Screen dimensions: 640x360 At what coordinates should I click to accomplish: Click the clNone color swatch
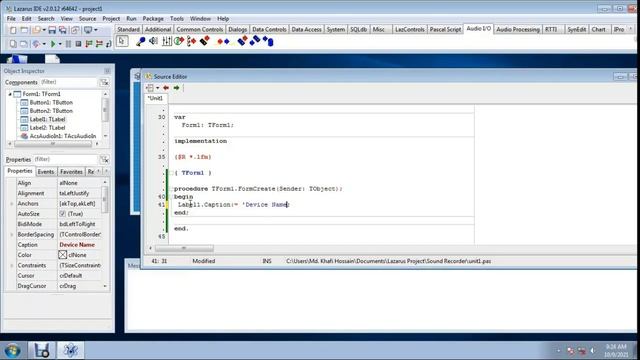coord(62,255)
